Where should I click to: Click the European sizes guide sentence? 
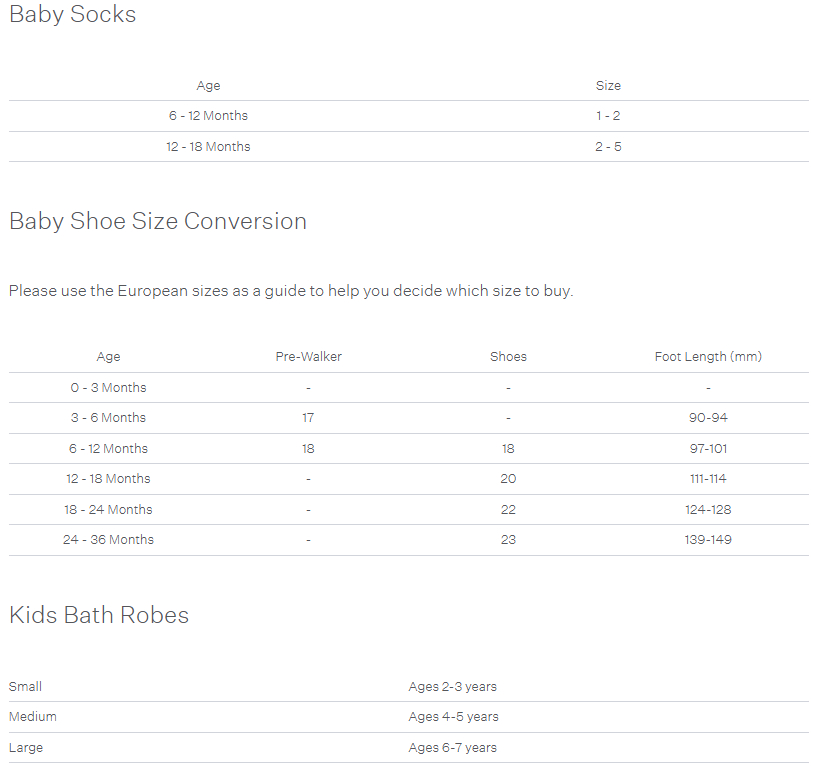point(291,291)
